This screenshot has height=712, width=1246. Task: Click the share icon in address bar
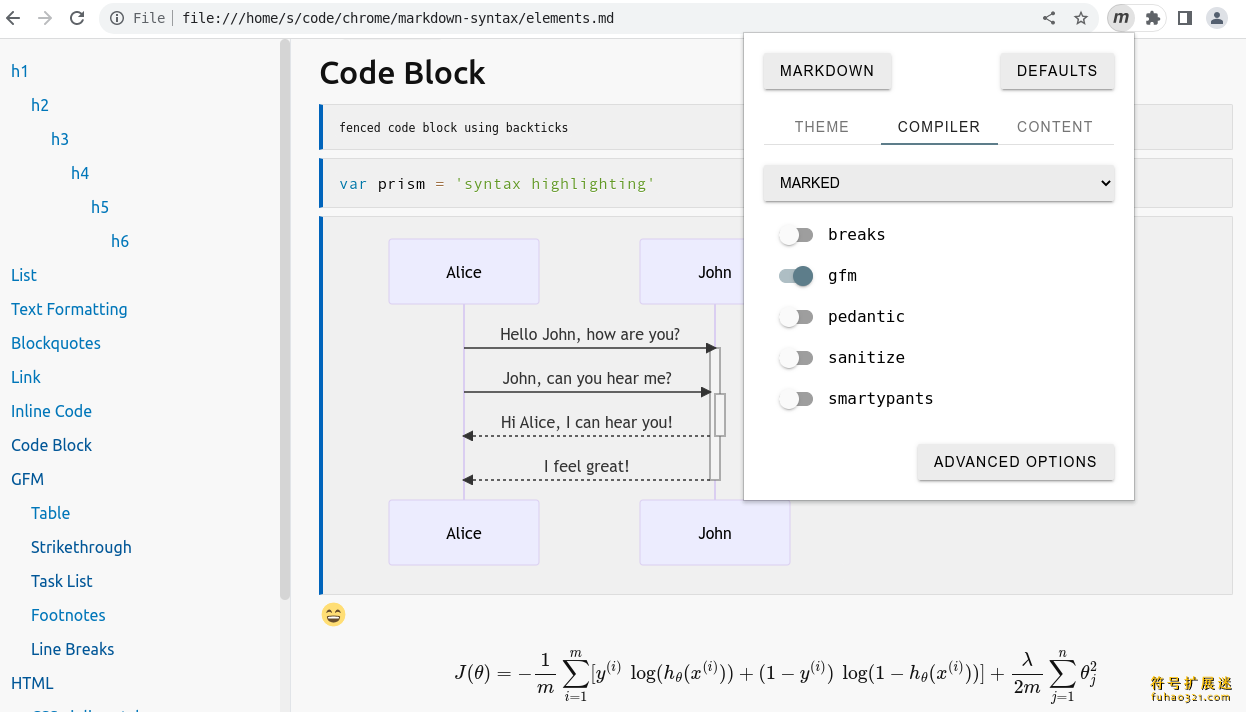coord(1049,18)
